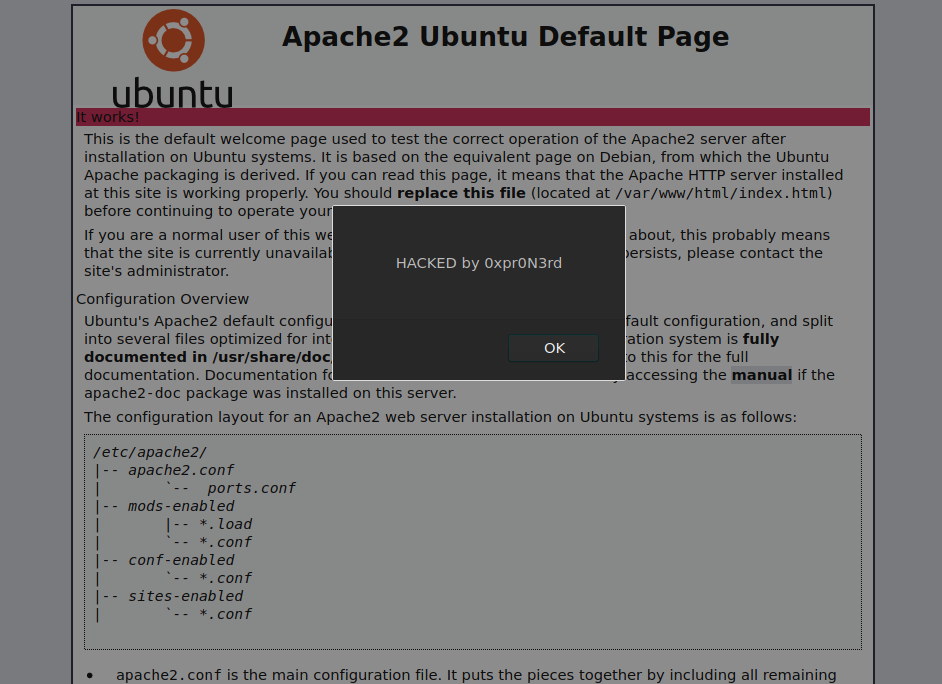
Task: Open the manual link
Action: click(x=761, y=375)
